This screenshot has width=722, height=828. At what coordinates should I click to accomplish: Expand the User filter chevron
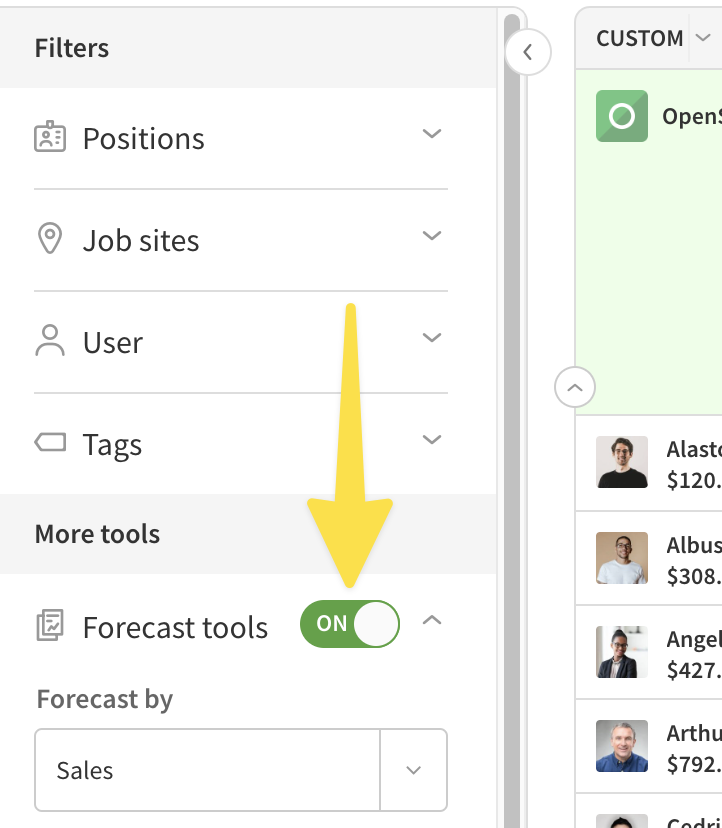coord(432,337)
